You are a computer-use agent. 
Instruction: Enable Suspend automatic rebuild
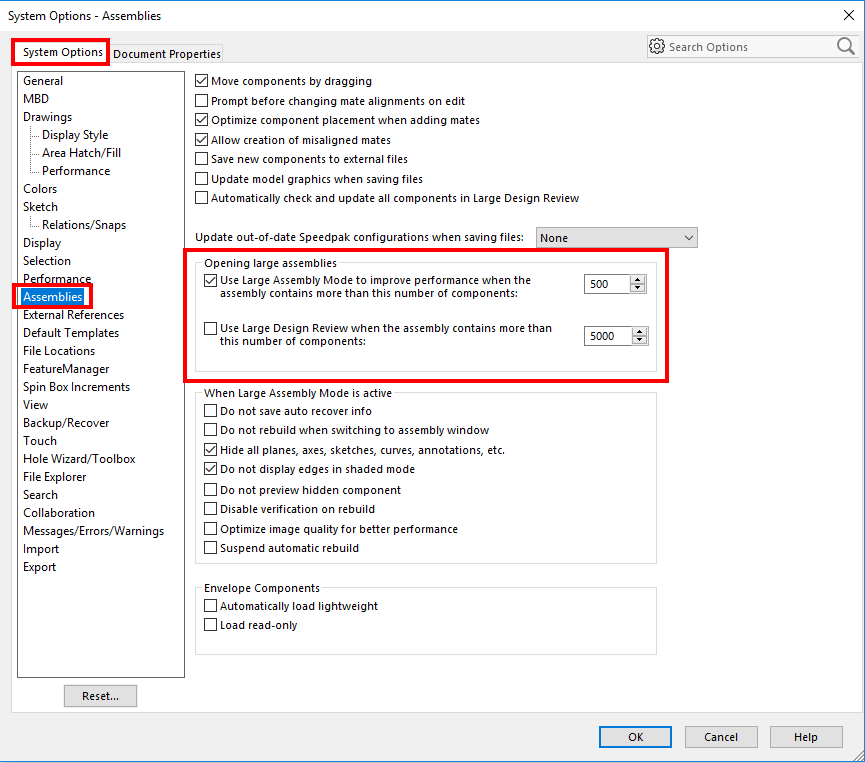210,548
